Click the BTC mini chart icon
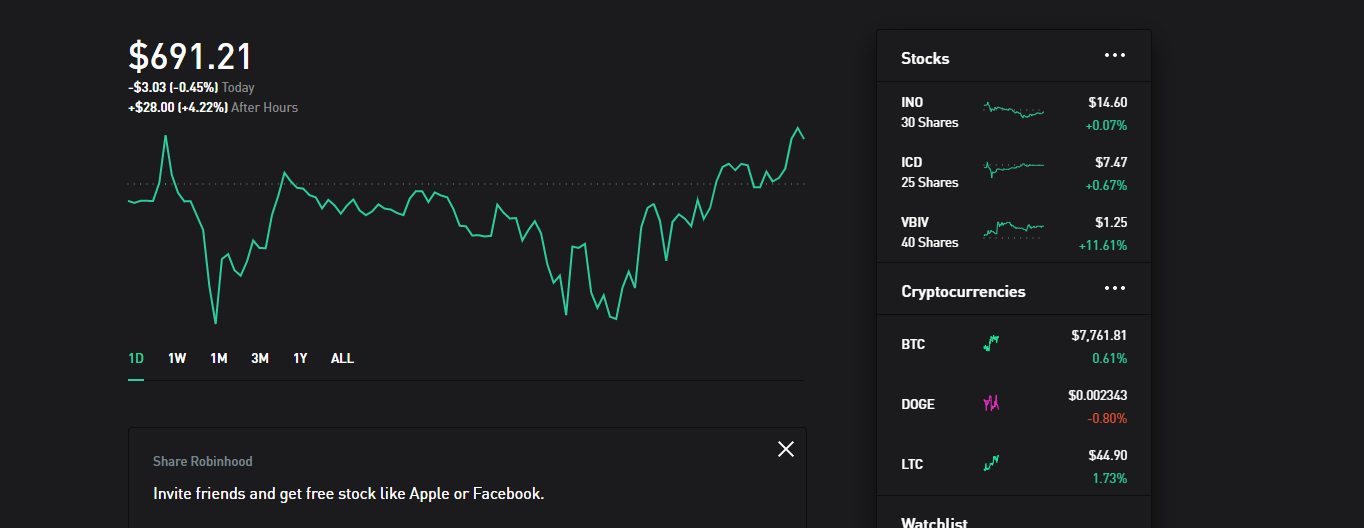 tap(992, 343)
